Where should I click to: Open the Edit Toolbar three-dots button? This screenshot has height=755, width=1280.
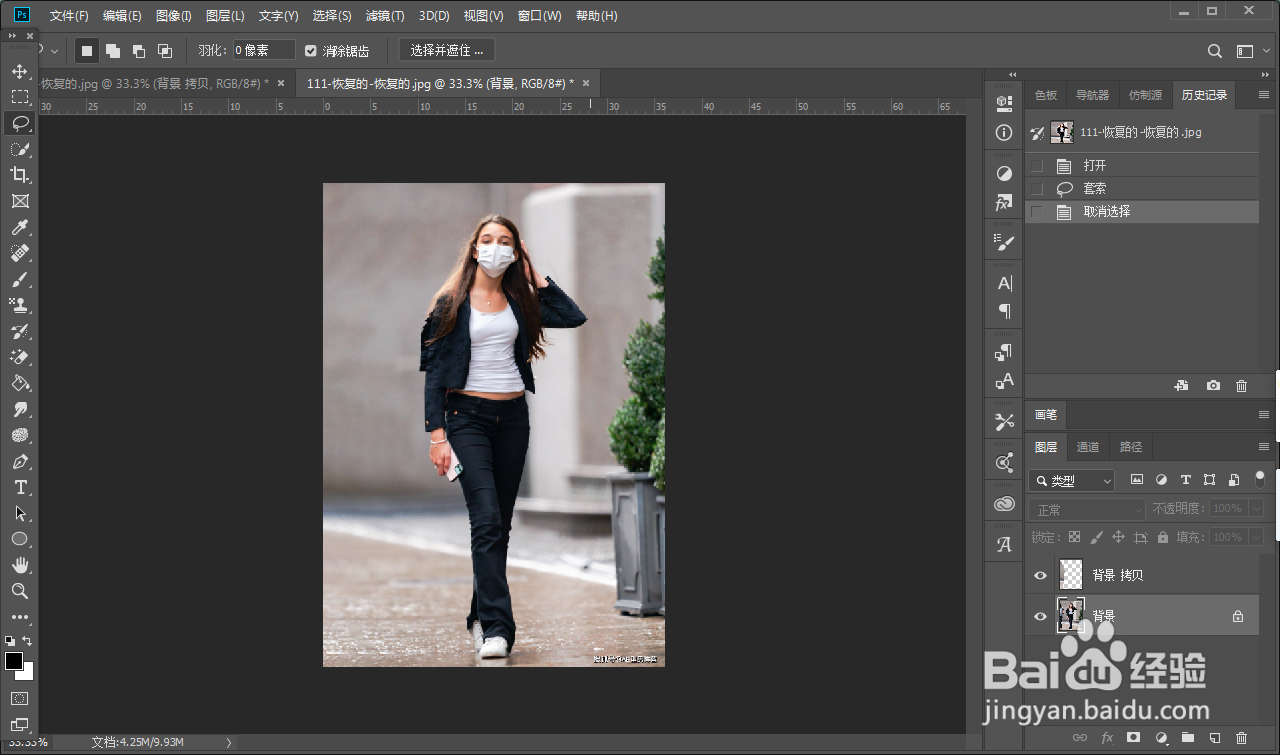pos(19,617)
